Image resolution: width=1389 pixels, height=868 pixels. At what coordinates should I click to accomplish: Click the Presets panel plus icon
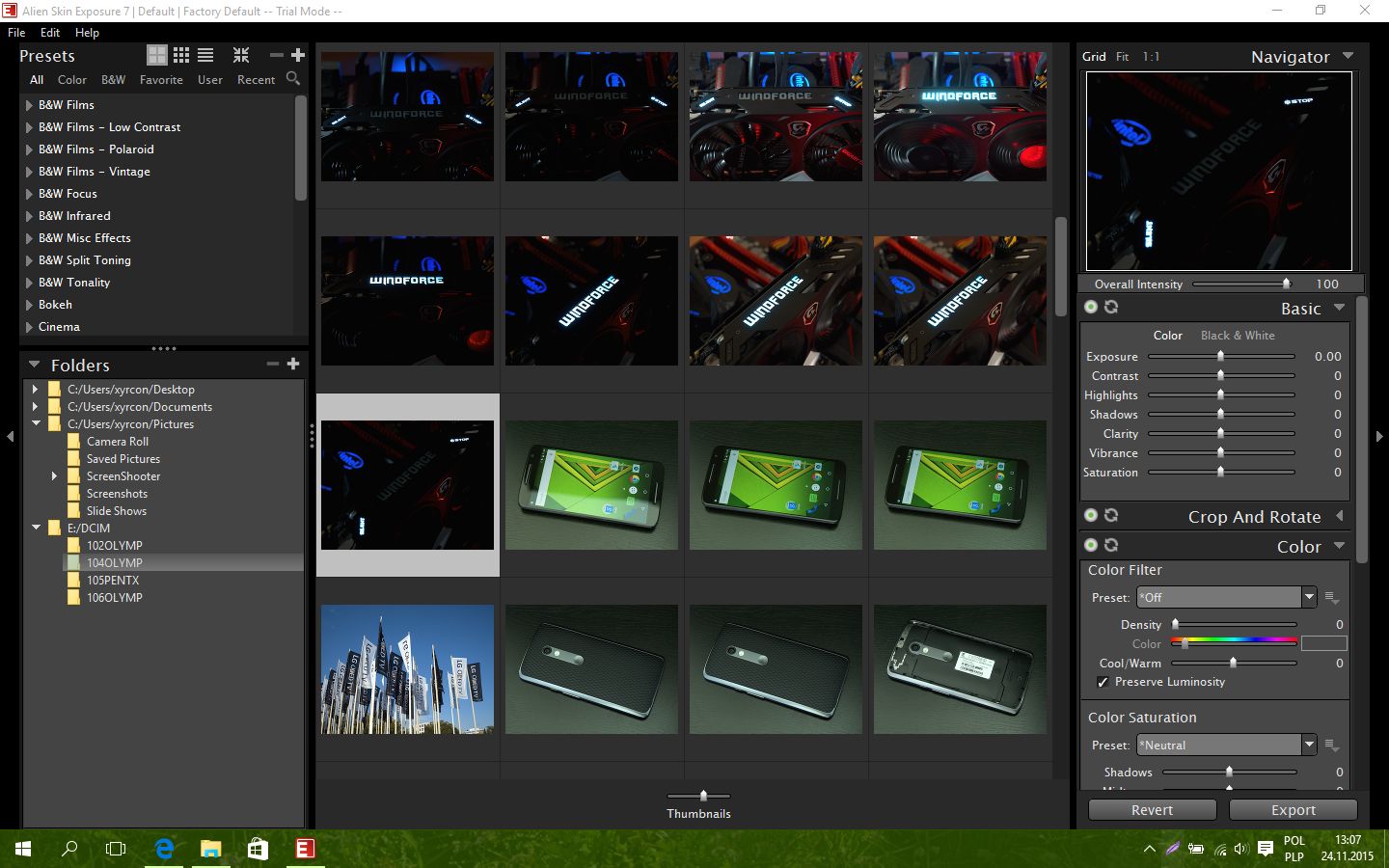[x=298, y=55]
